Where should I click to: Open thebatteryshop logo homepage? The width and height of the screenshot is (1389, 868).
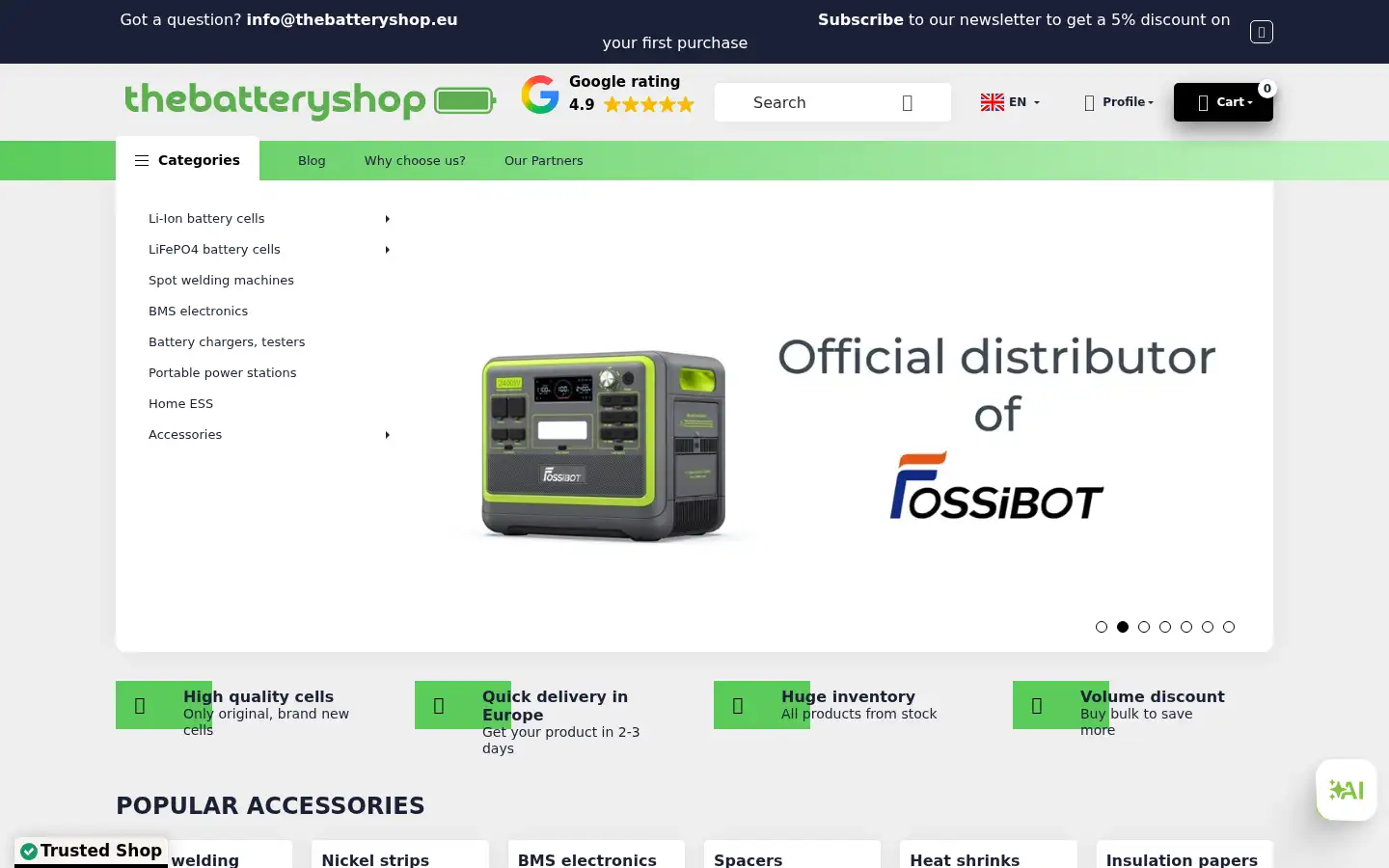point(310,100)
